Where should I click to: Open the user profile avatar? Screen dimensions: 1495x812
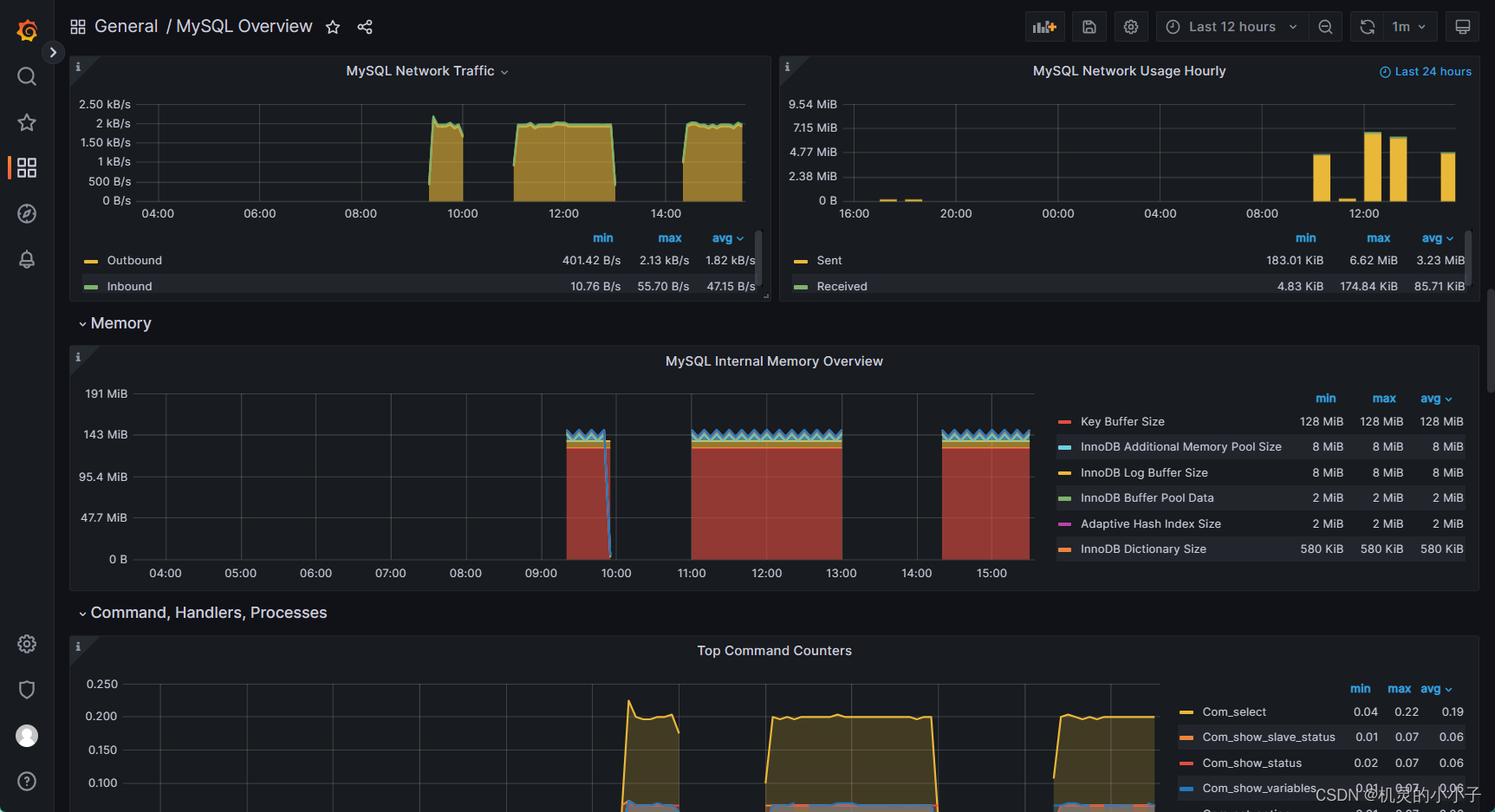click(27, 736)
